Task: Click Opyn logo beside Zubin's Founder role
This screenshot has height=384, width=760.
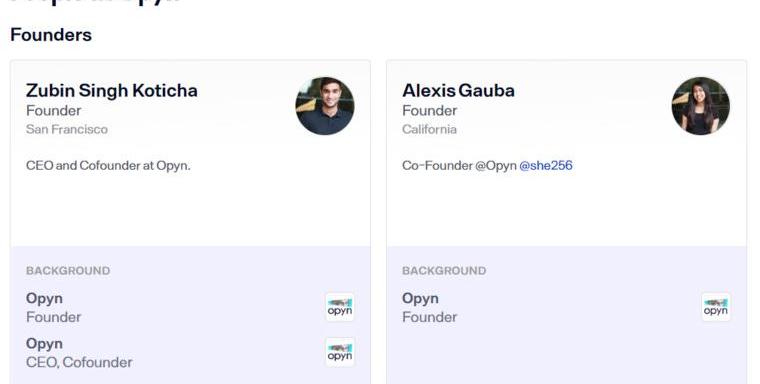Action: pos(340,307)
